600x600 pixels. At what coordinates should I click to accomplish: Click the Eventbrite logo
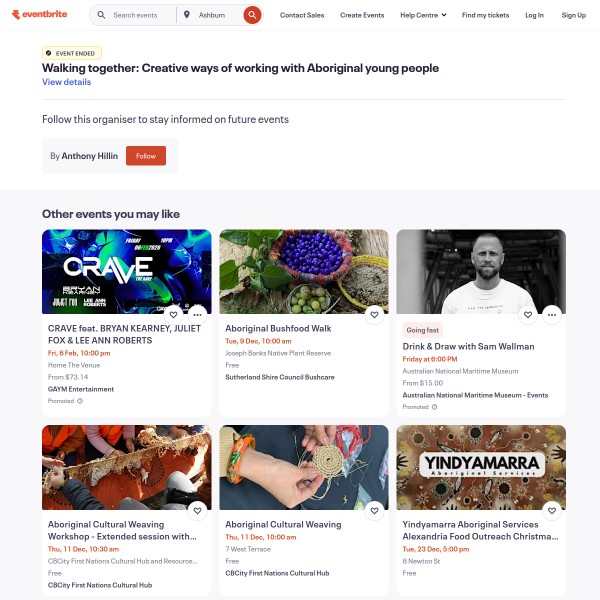tap(40, 15)
